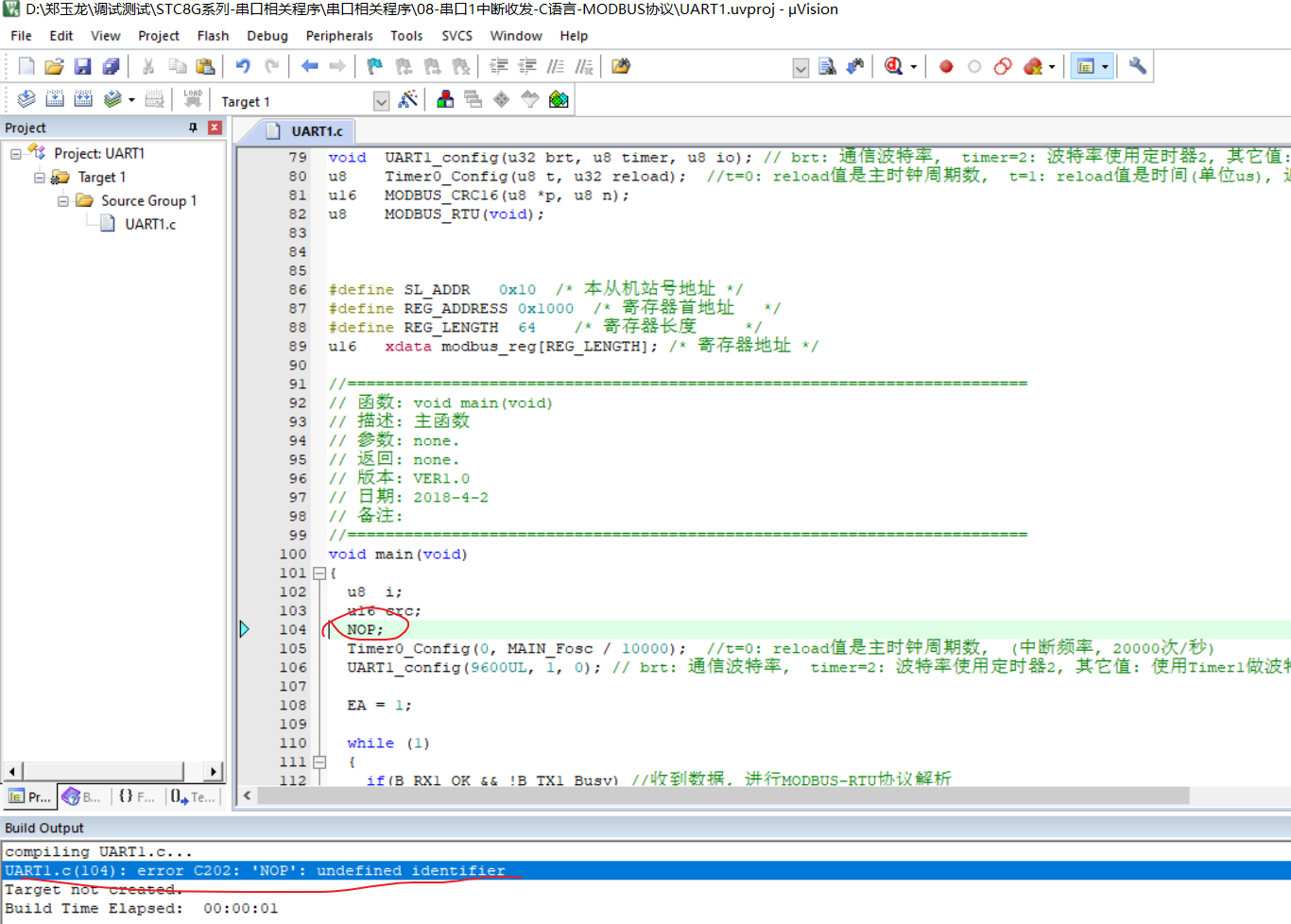
Task: Click the Start/Stop Debug Session icon
Action: click(894, 66)
